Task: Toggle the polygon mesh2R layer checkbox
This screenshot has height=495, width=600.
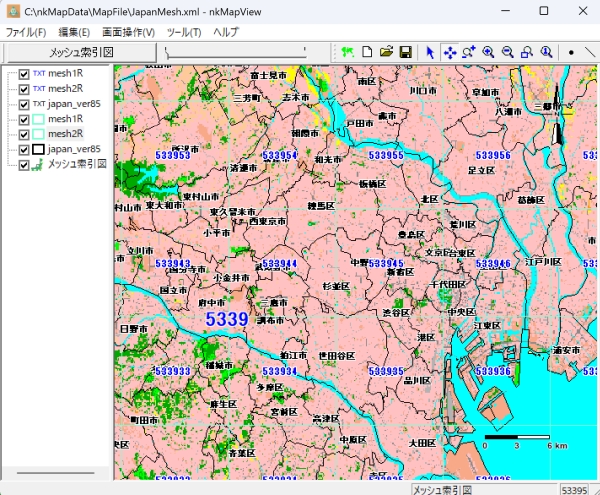Action: point(24,134)
